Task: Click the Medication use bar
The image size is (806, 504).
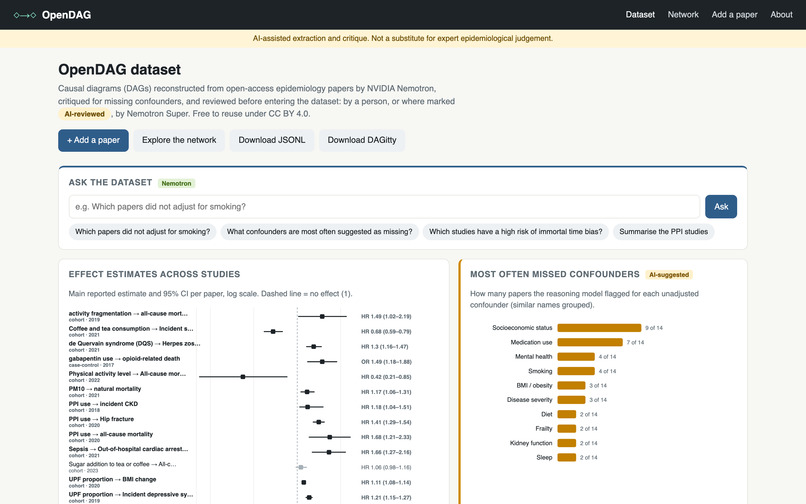Action: click(x=590, y=342)
